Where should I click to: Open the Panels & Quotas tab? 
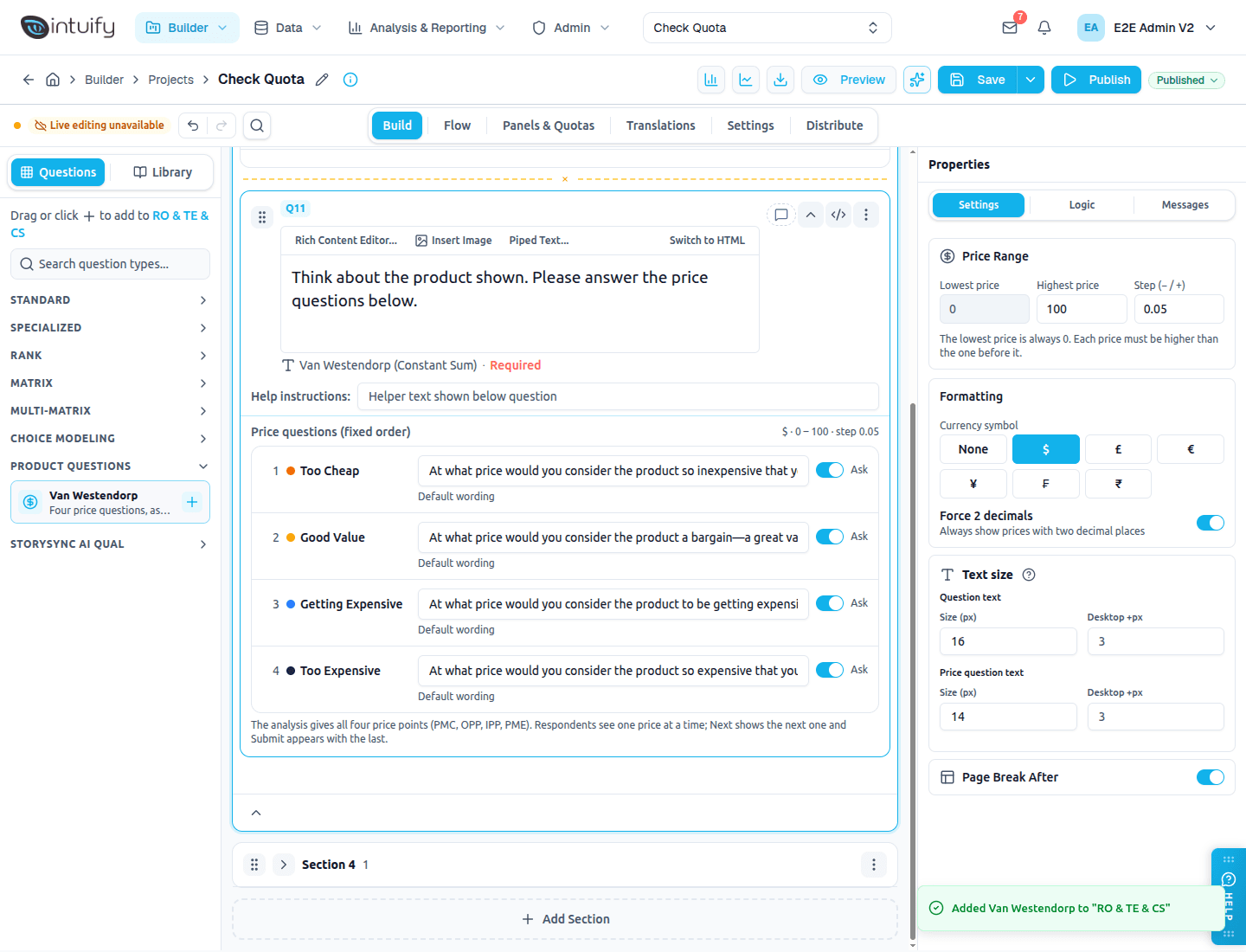549,125
